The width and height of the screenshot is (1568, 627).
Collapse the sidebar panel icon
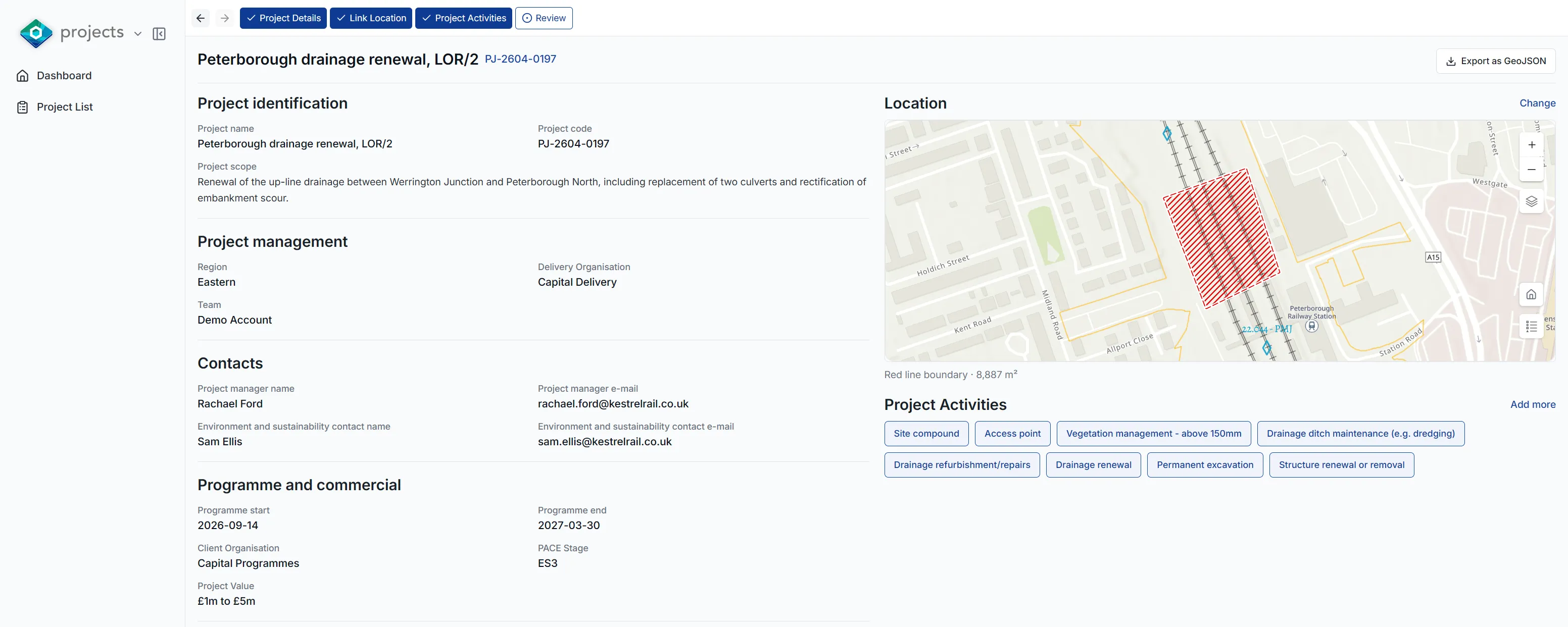pyautogui.click(x=160, y=34)
